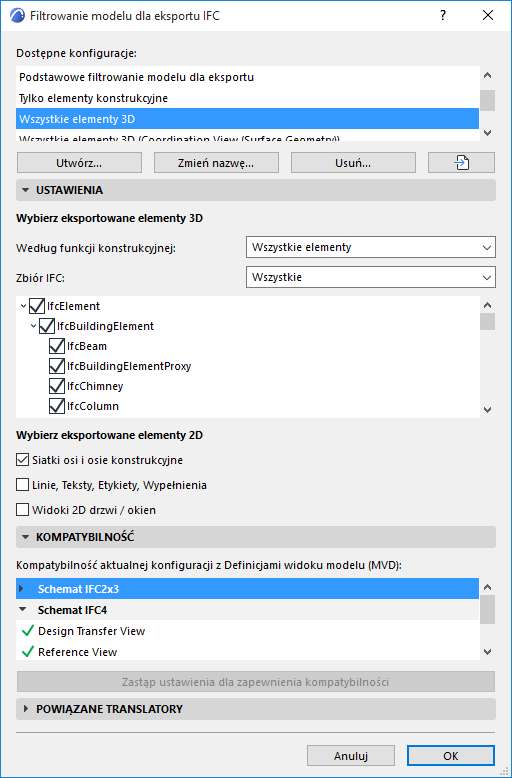Expand the POWIĄZANE TRANSLATORY section
The width and height of the screenshot is (512, 778).
[x=26, y=710]
